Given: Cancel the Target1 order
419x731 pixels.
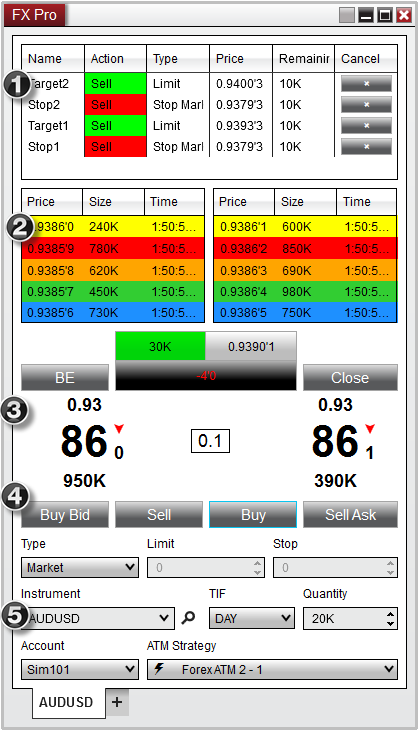Looking at the screenshot, I should point(366,126).
